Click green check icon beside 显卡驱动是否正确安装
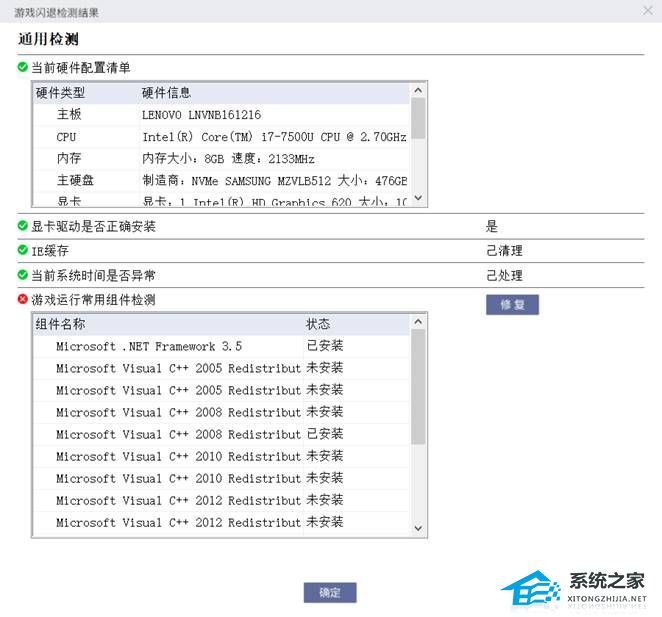 (22, 226)
